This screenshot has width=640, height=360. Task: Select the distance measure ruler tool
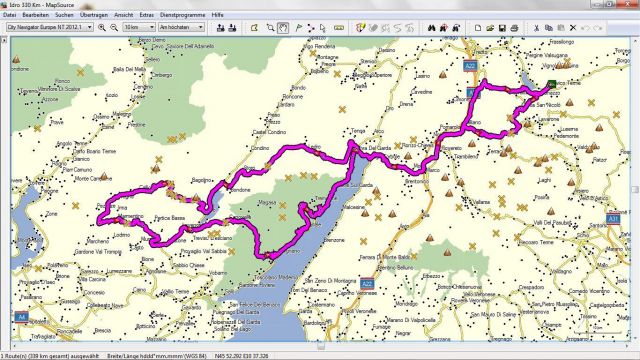pyautogui.click(x=339, y=28)
